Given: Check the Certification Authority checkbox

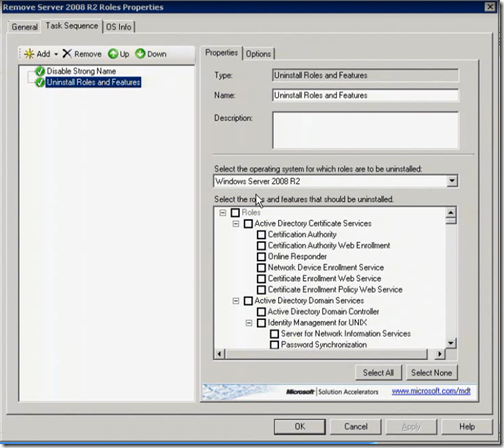Looking at the screenshot, I should pyautogui.click(x=262, y=235).
